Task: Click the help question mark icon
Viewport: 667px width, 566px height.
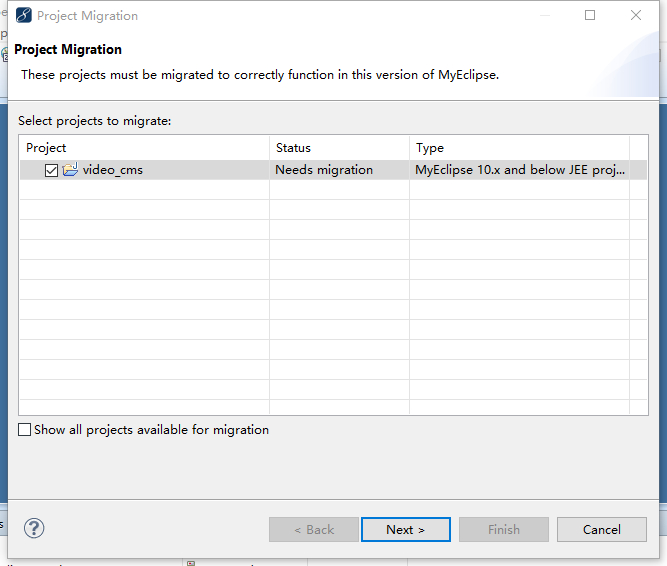Action: tap(34, 528)
